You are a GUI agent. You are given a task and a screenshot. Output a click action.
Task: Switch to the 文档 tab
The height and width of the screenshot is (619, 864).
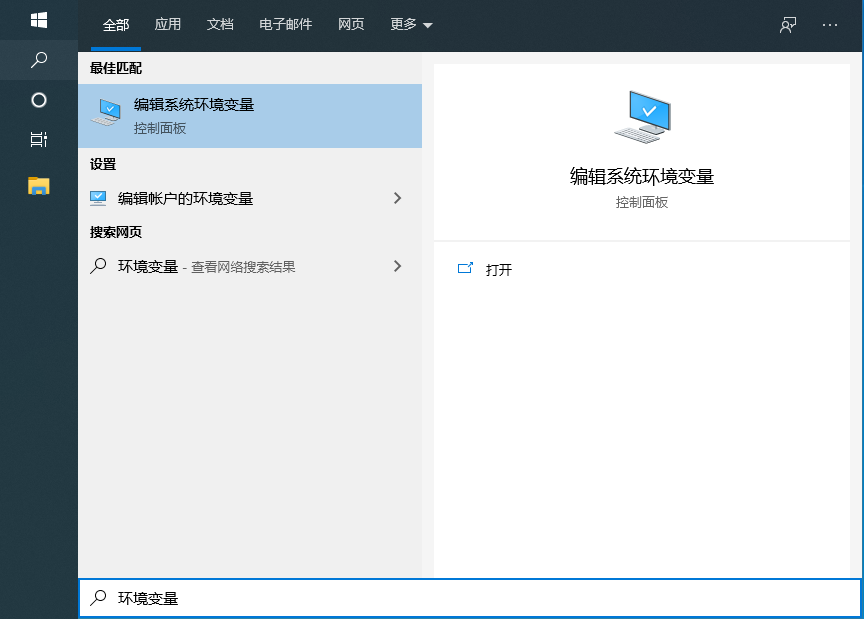(220, 24)
